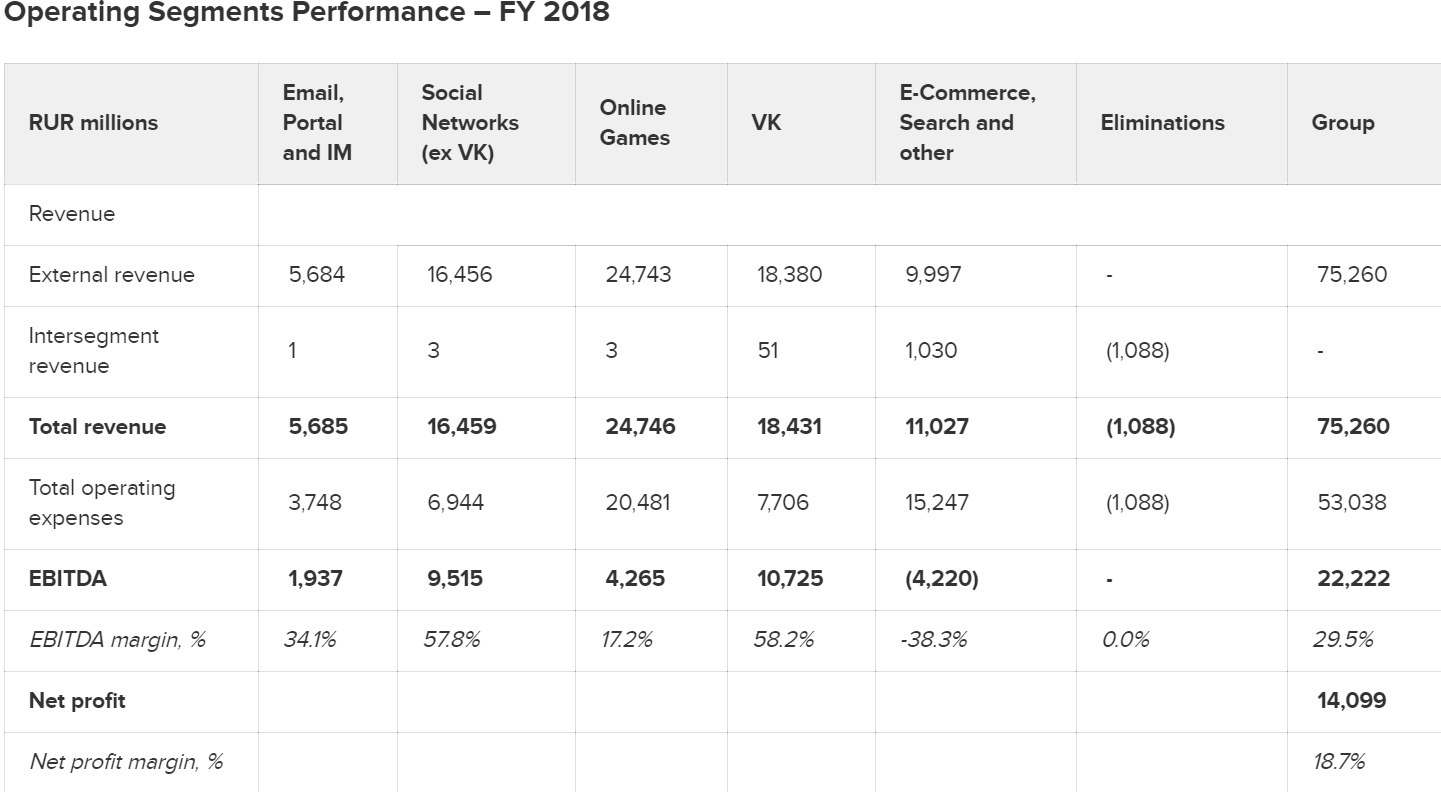This screenshot has width=1441, height=792.
Task: Click the 'EBITDA margin, %' row label
Action: coord(117,640)
